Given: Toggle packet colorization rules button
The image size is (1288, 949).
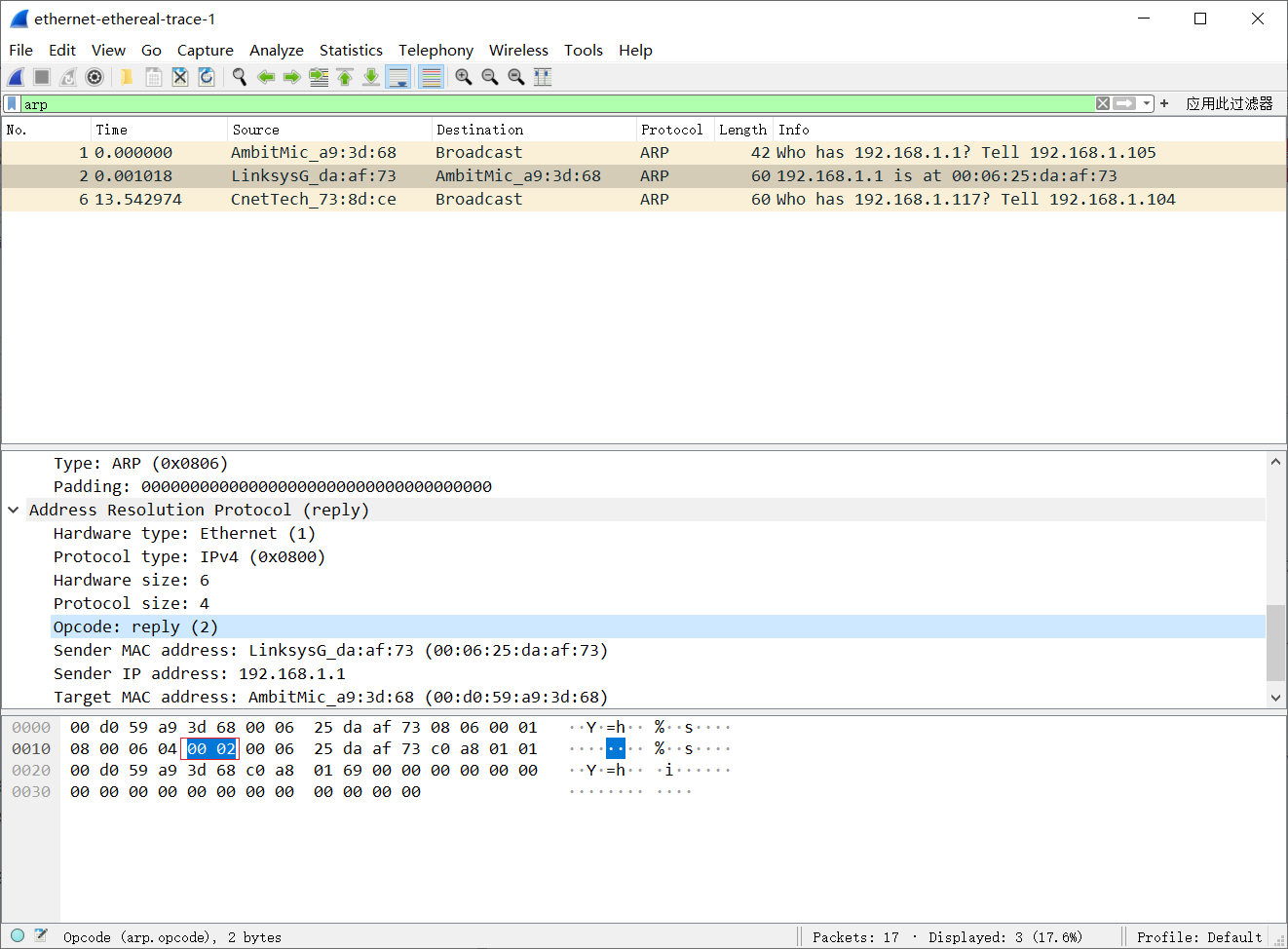Looking at the screenshot, I should coord(432,77).
